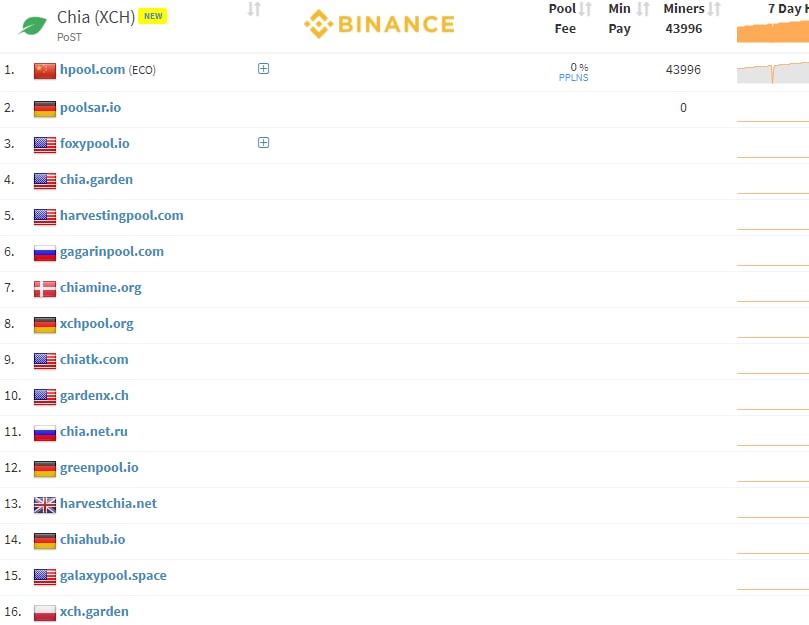Go to the greenpool.io pool link

tap(99, 467)
